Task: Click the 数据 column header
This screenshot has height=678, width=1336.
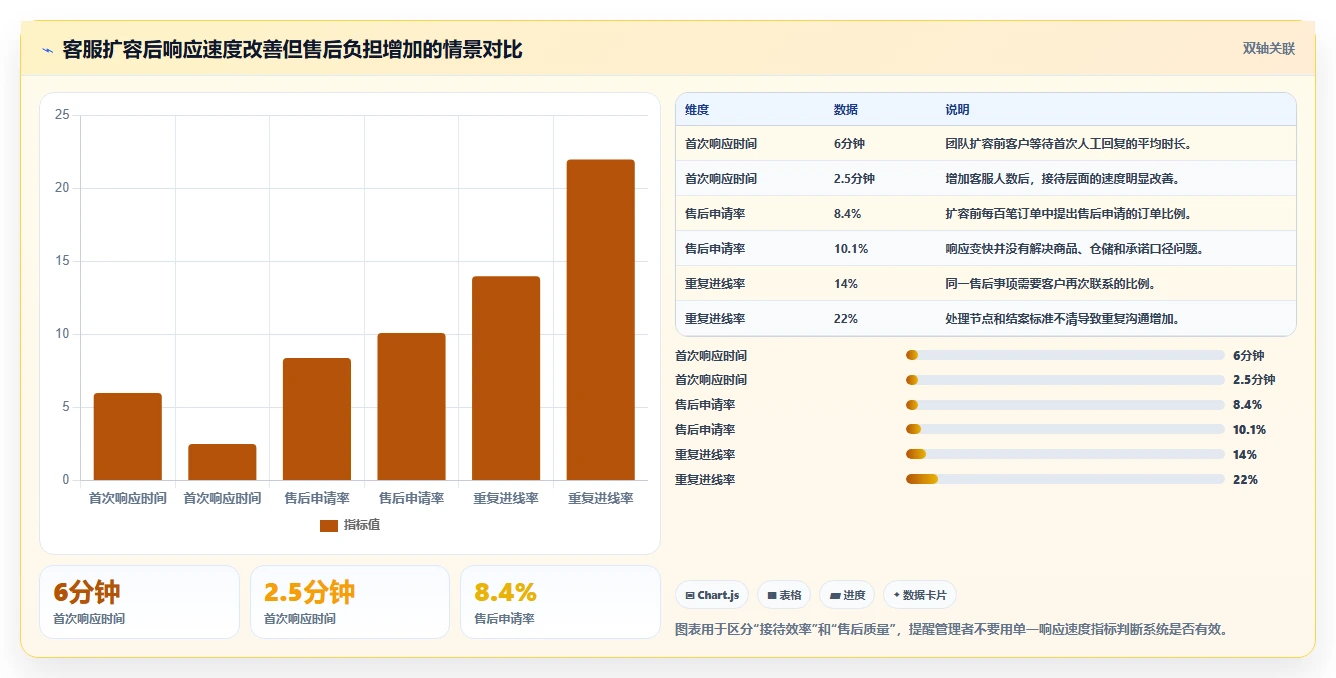Action: pyautogui.click(x=846, y=110)
